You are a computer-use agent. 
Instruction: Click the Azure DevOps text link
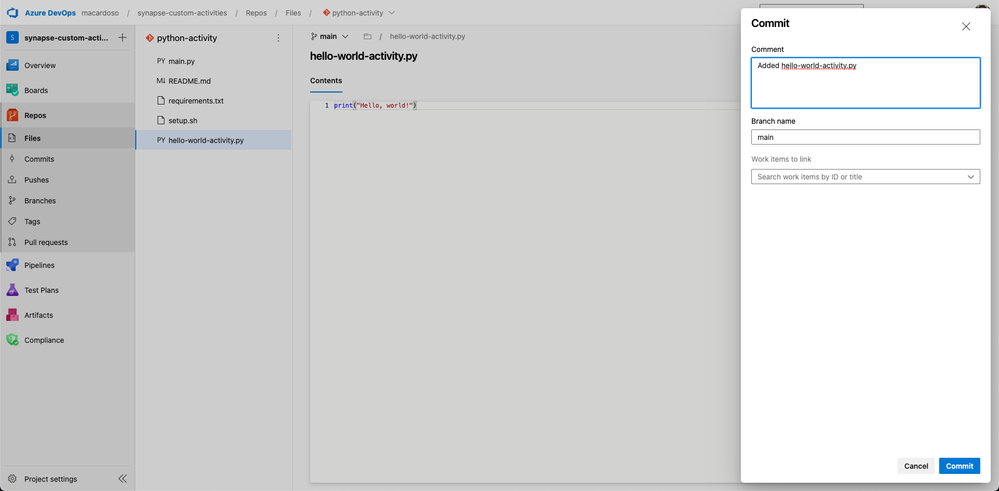(x=50, y=13)
